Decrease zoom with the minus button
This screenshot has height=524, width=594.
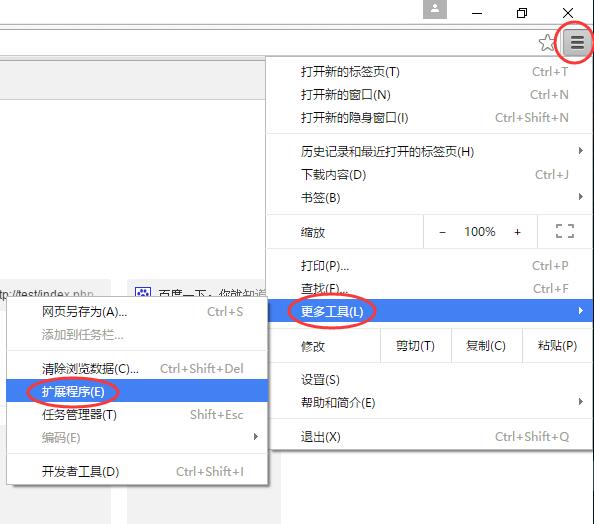coord(442,232)
